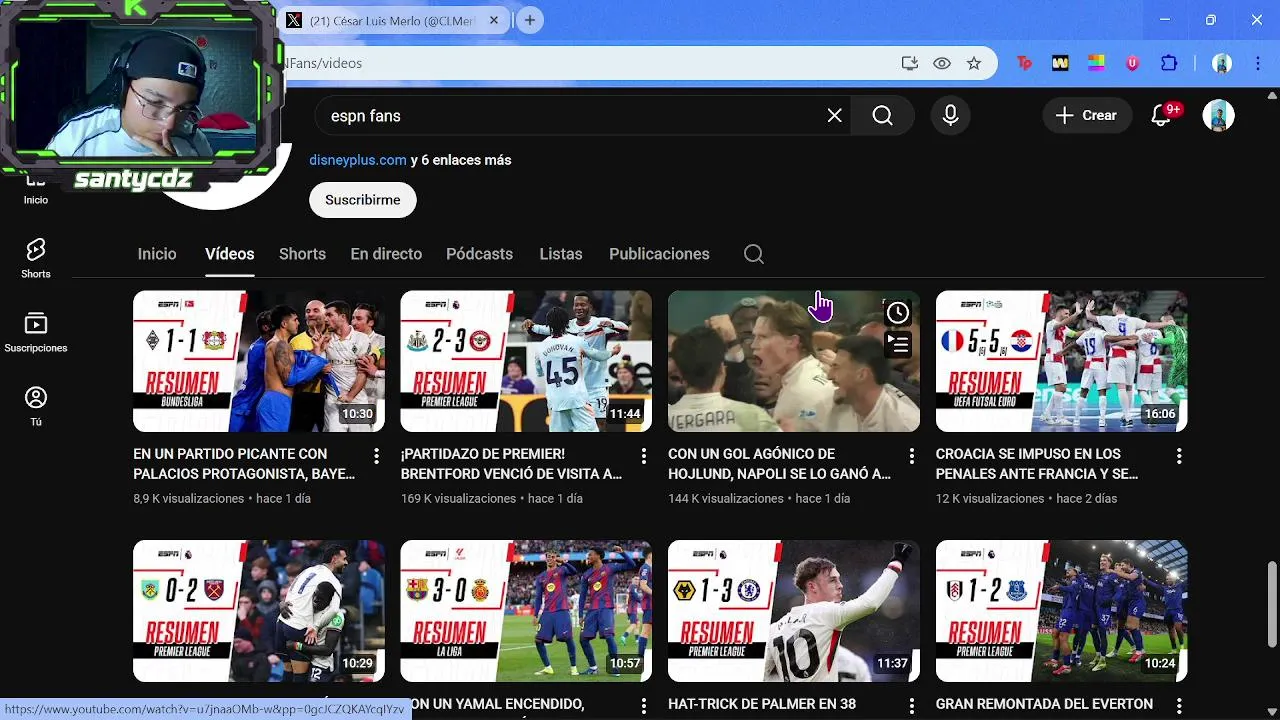Click the search magnifier button
The height and width of the screenshot is (720, 1280).
click(882, 116)
